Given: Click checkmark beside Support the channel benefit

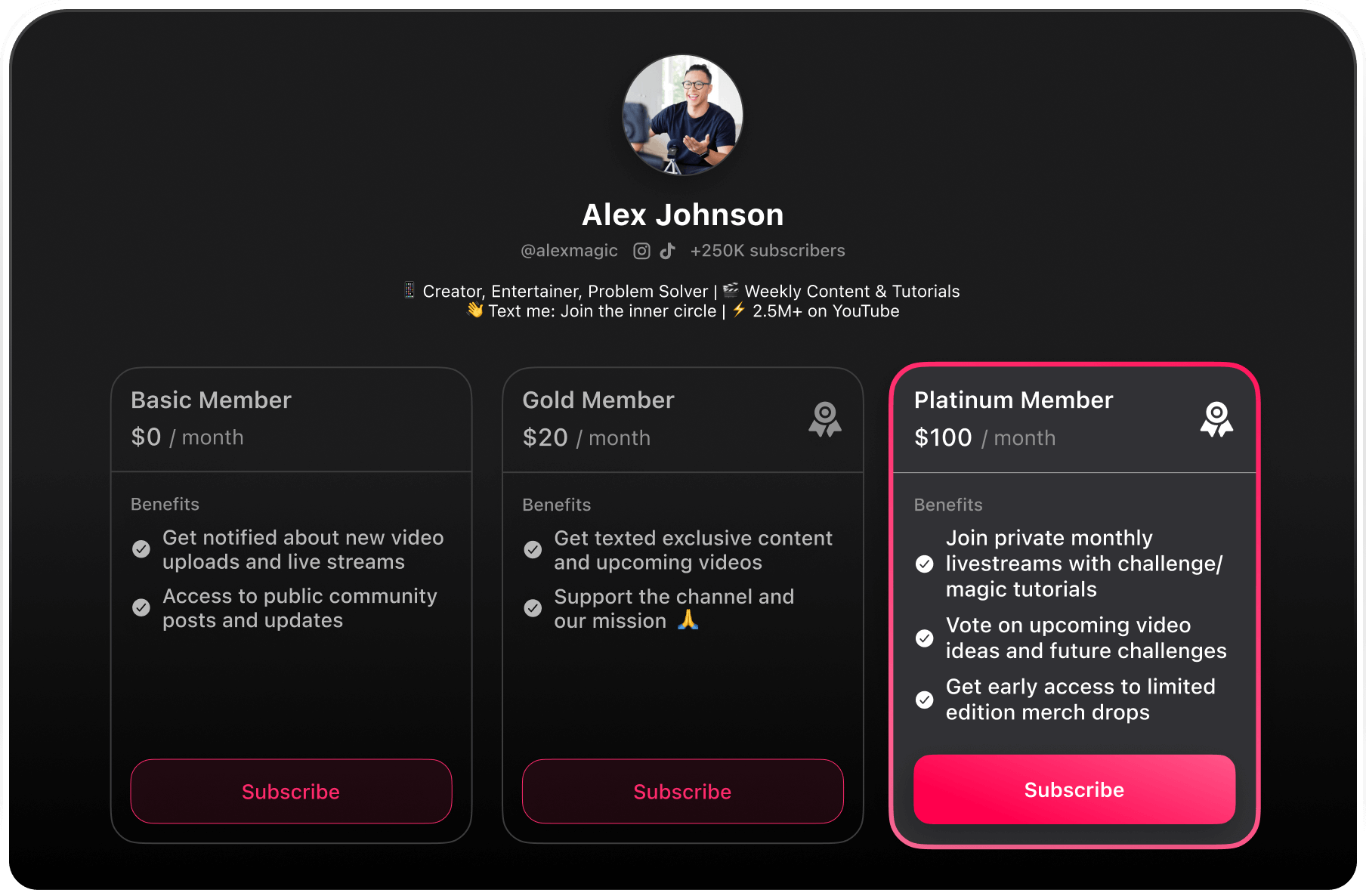Looking at the screenshot, I should [x=533, y=608].
